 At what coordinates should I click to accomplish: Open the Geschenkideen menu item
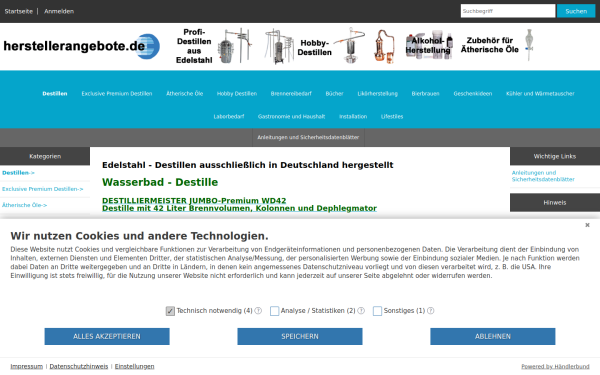point(473,94)
